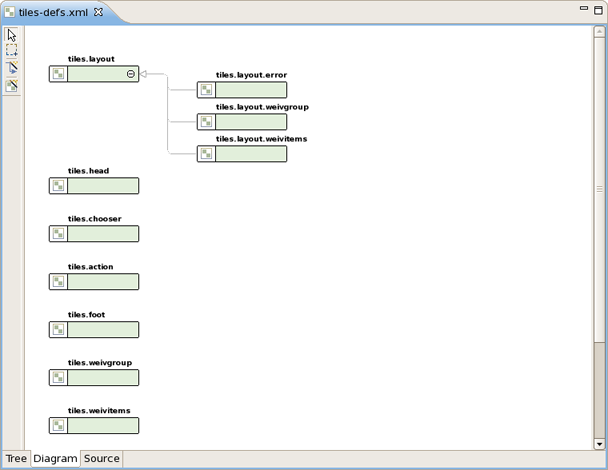The width and height of the screenshot is (608, 470).
Task: Select the Diagram tab
Action: click(55, 459)
